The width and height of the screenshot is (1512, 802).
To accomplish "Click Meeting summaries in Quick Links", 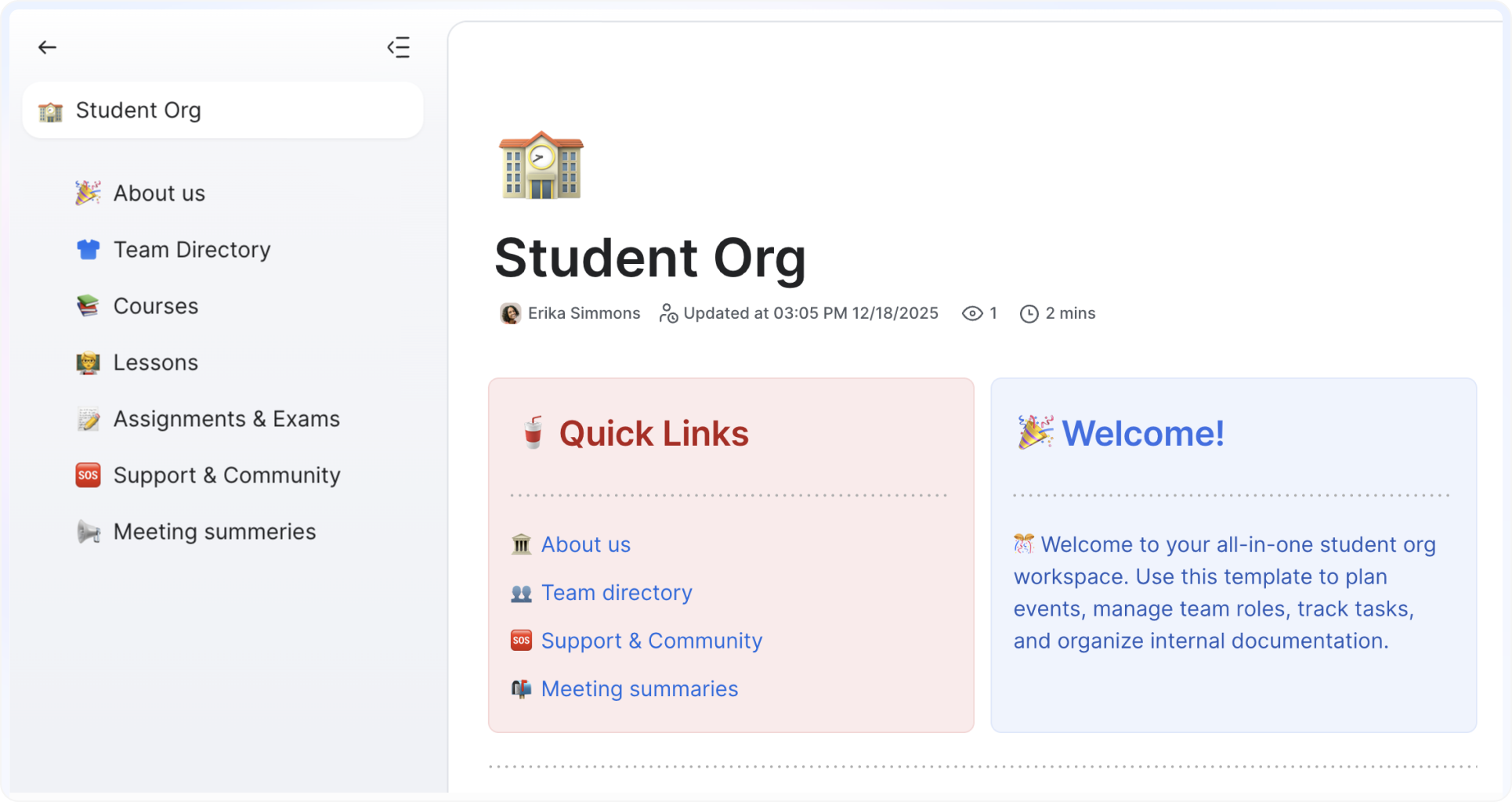I will coord(639,688).
